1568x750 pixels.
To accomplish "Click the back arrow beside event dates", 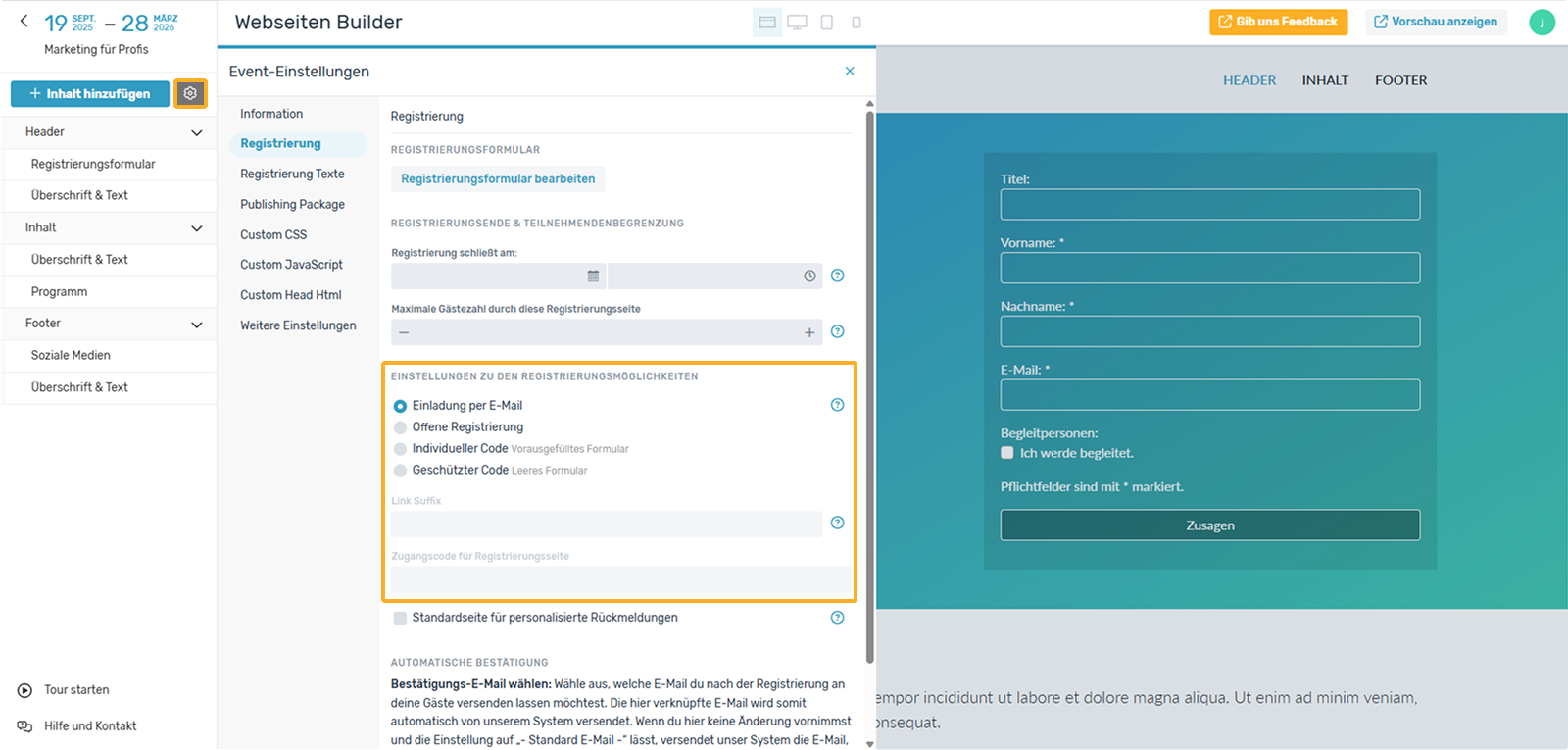I will tap(24, 21).
